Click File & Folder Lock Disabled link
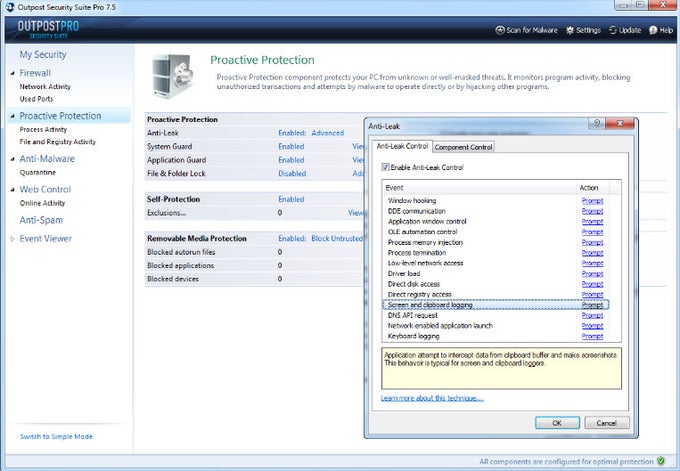Image resolution: width=680 pixels, height=471 pixels. 292,173
